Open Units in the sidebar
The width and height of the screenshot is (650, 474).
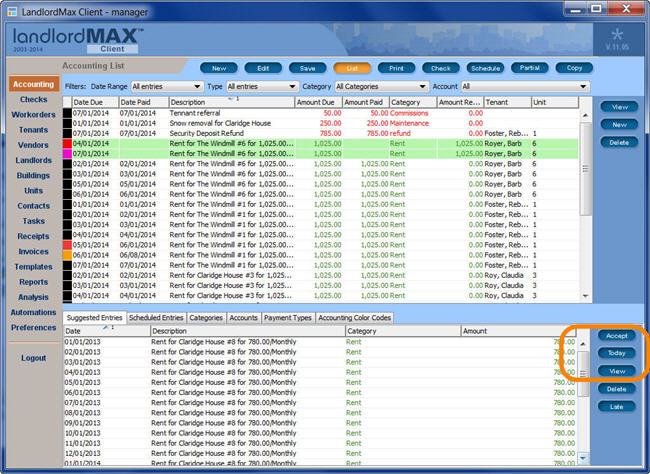(x=34, y=191)
